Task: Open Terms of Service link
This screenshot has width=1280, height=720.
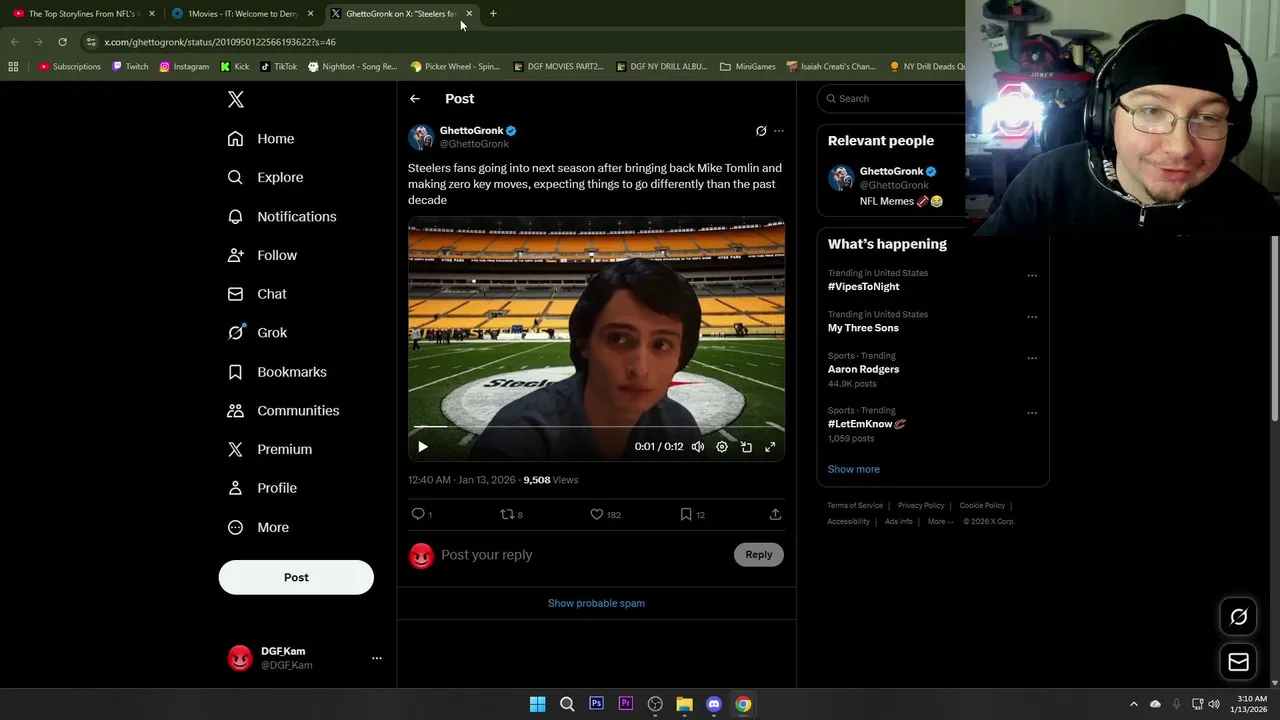Action: (x=855, y=506)
